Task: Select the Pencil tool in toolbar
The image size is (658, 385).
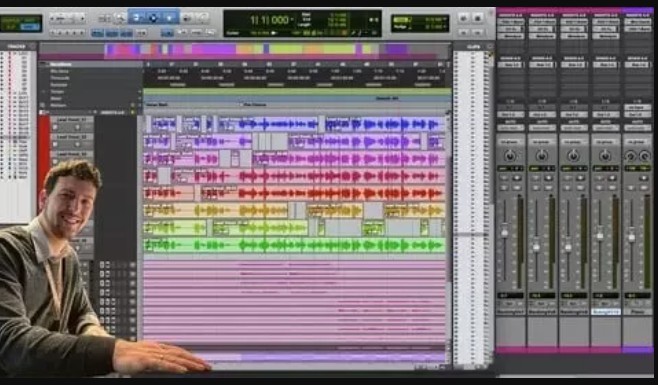Action: point(203,18)
